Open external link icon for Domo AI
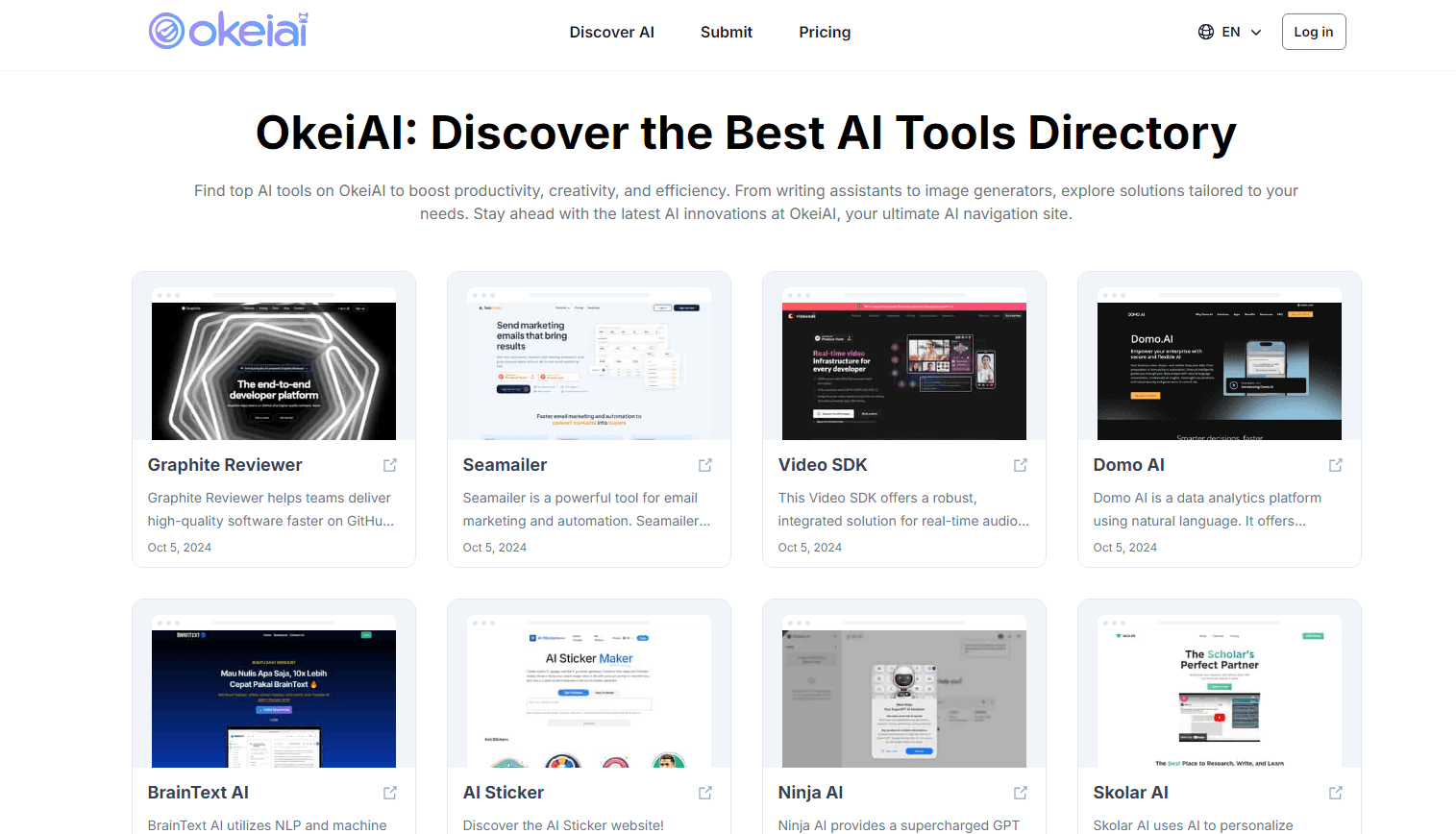This screenshot has width=1456, height=834. click(1336, 465)
